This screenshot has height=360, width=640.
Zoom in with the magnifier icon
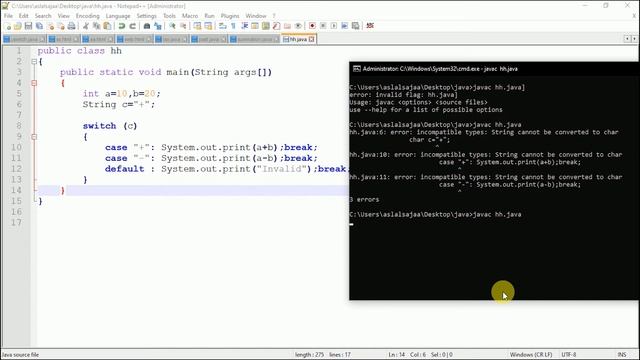coord(172,26)
